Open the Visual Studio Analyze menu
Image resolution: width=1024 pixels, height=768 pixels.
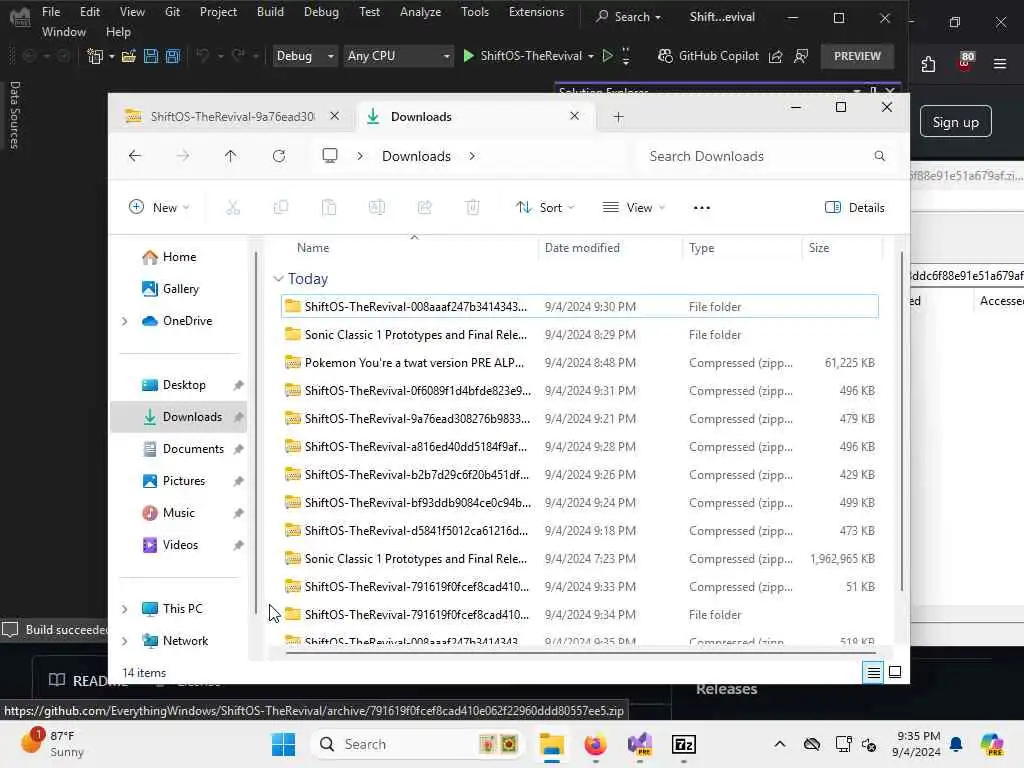421,12
